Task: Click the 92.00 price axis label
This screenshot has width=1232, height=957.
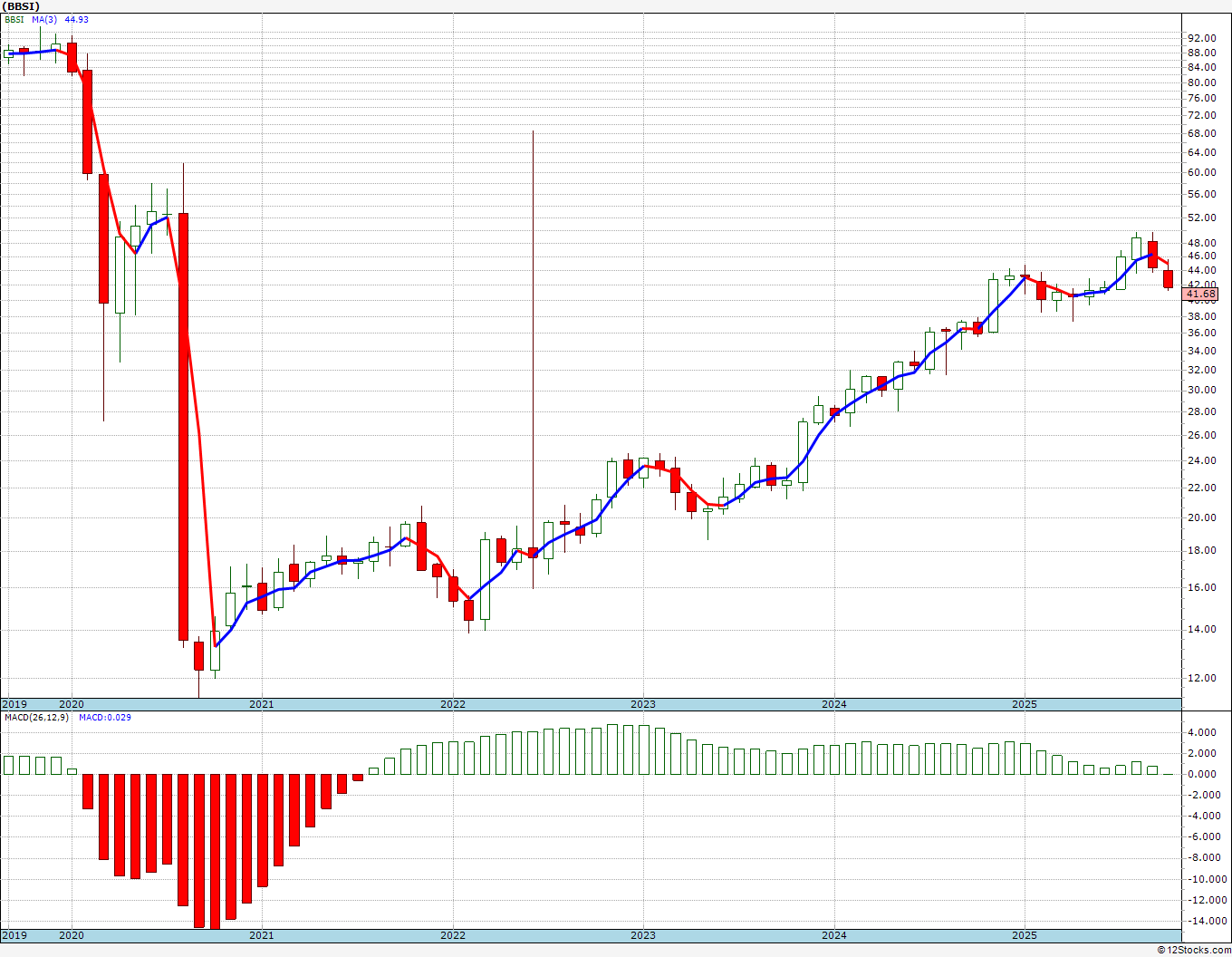Action: coord(1201,38)
